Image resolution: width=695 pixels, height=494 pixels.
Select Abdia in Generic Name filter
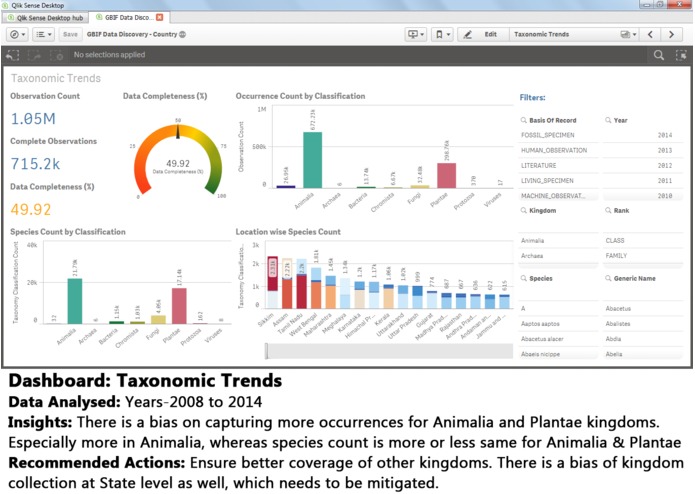(x=643, y=339)
